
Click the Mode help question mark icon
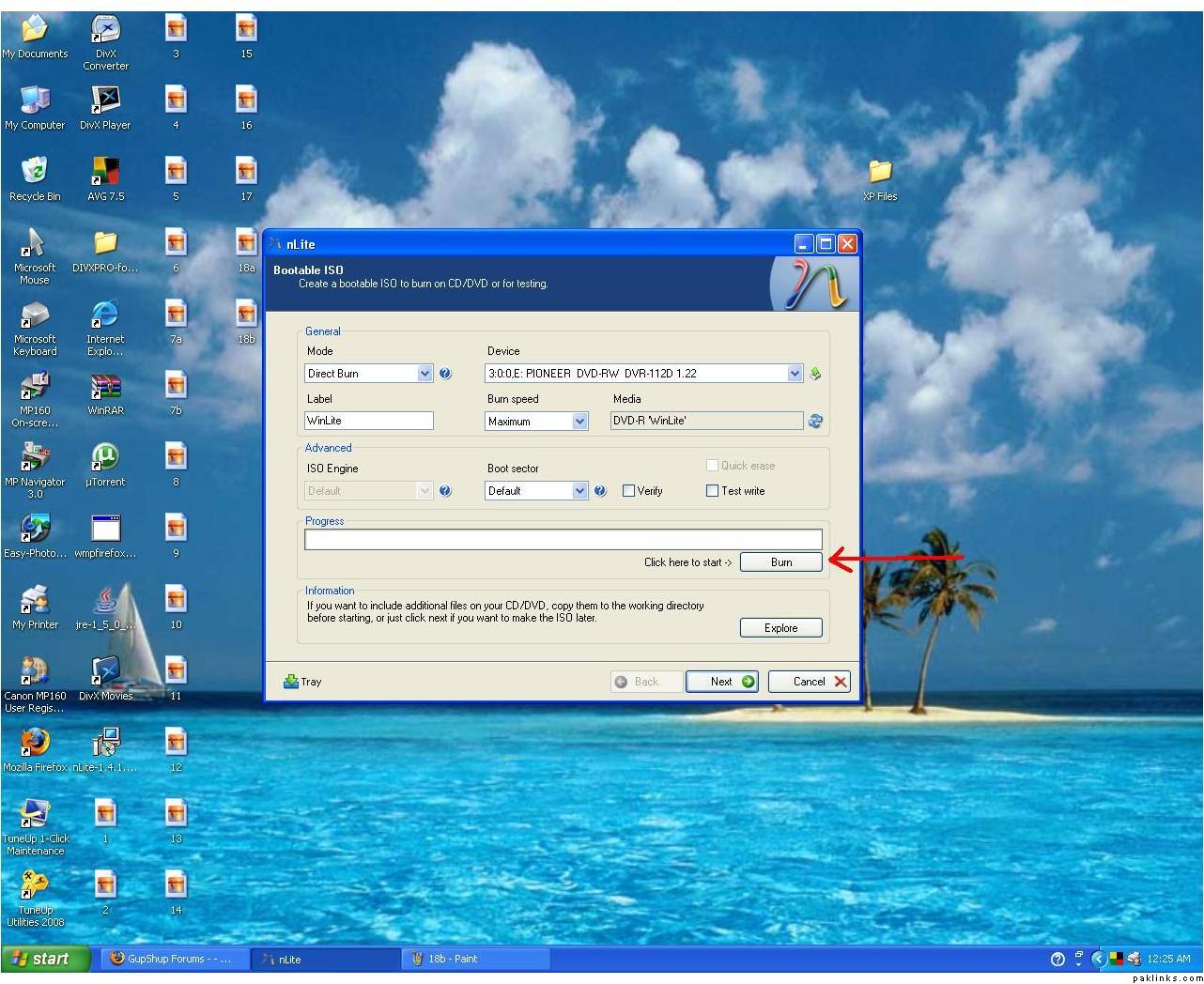coord(445,374)
